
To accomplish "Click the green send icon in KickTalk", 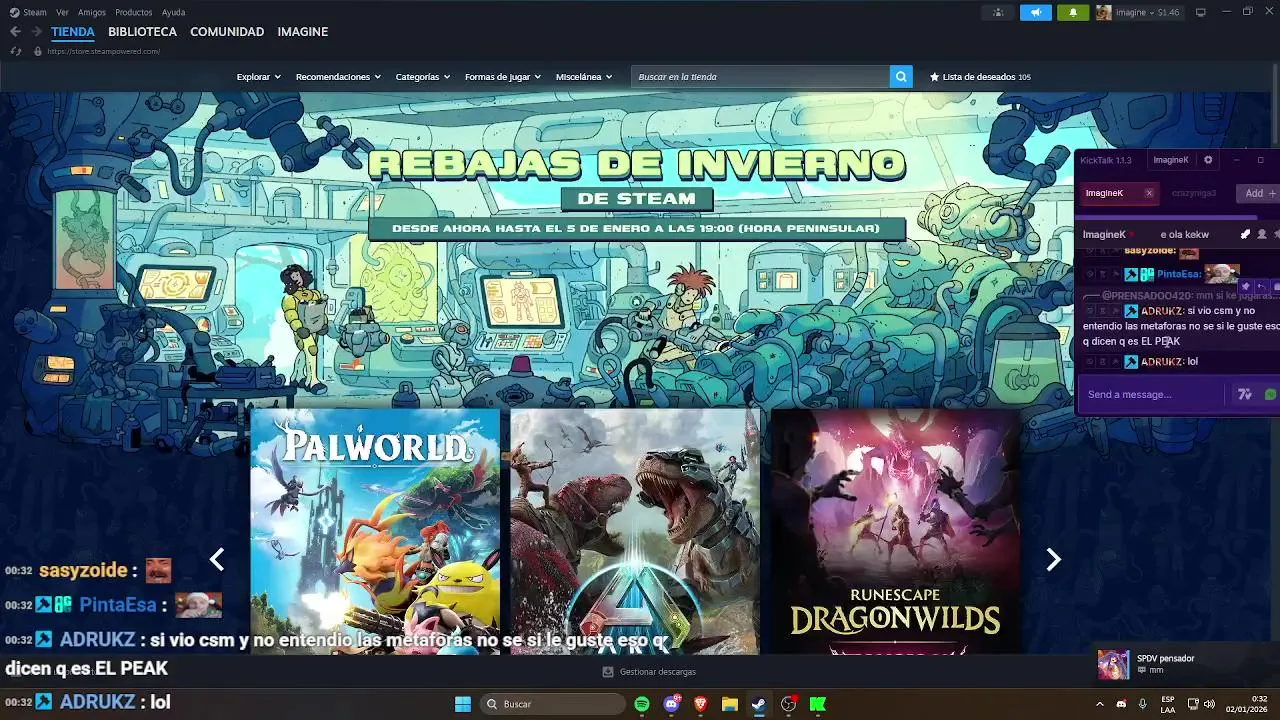I will point(1271,395).
